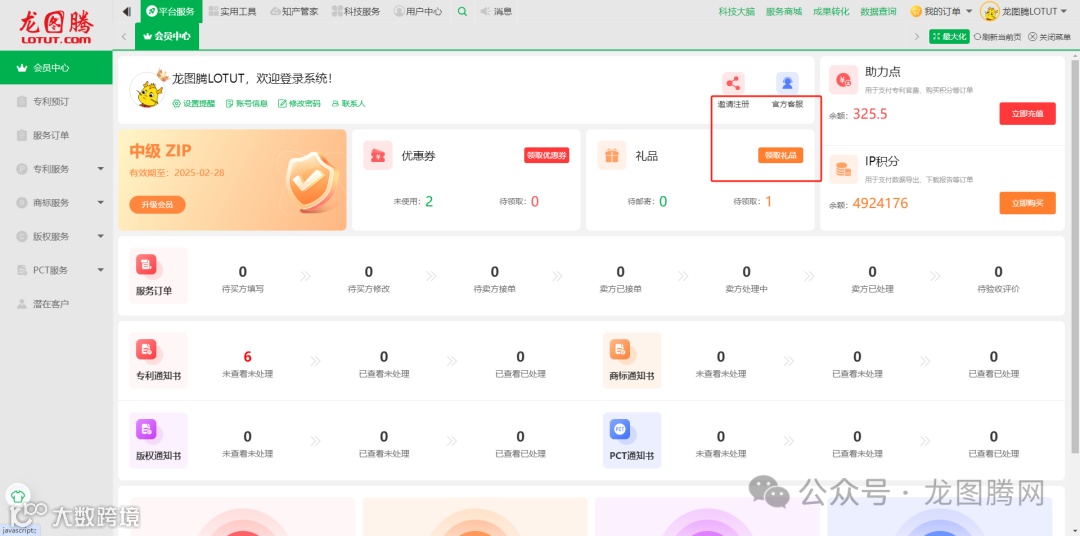Open the search magnifier icon in top bar
1080x536 pixels.
coord(462,11)
